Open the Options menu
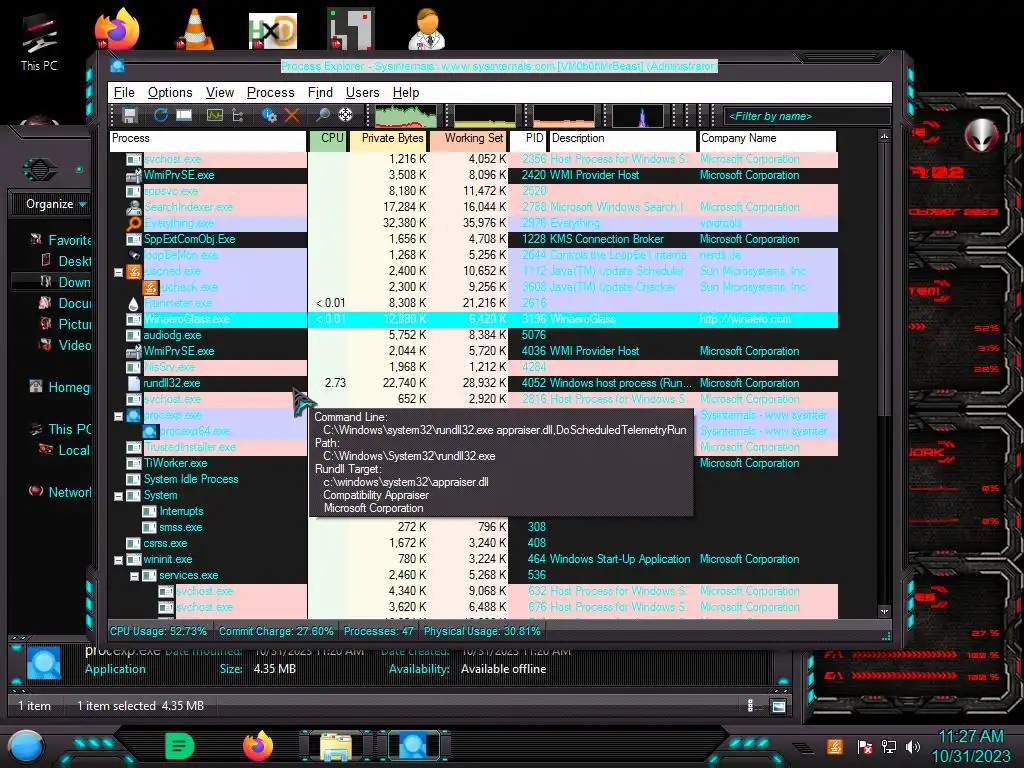The image size is (1024, 768). (170, 93)
